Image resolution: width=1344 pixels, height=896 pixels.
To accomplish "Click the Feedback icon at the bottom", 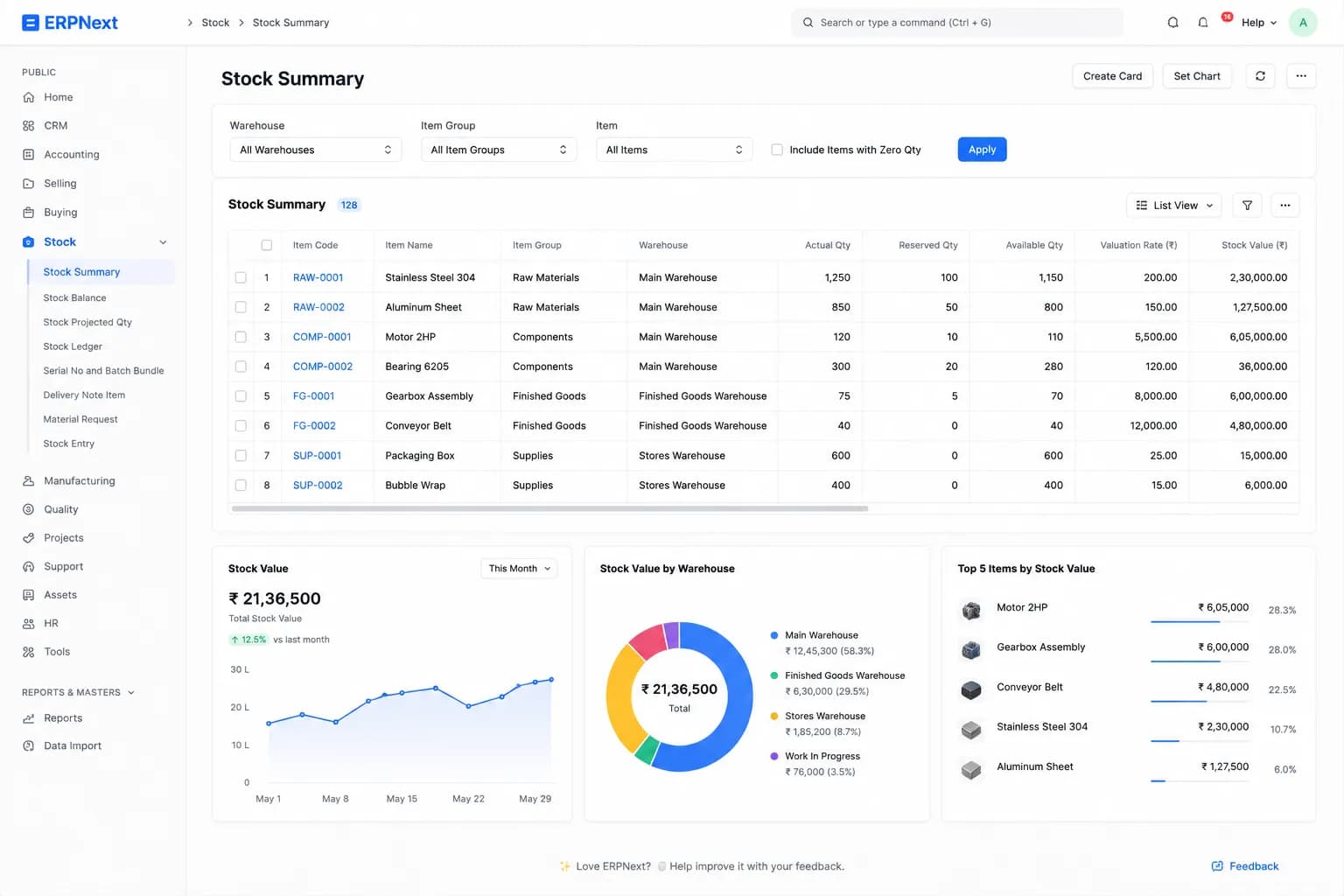I will 1217,866.
